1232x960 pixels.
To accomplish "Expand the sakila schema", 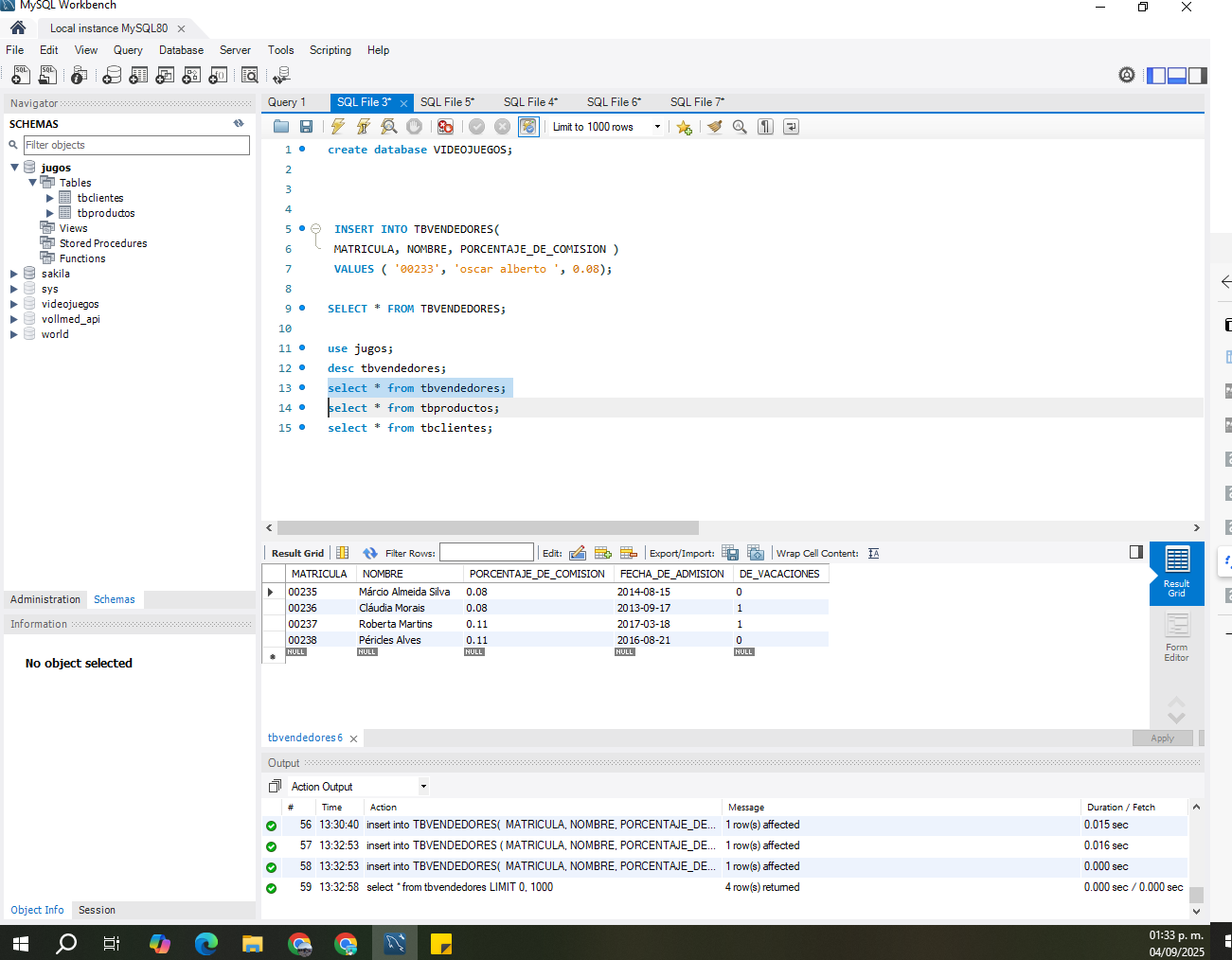I will (14, 274).
